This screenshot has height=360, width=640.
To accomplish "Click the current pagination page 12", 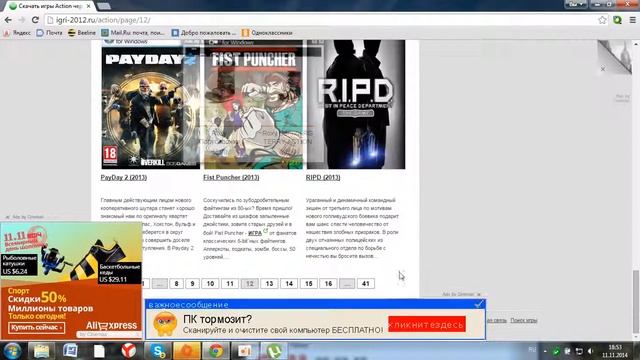I will pos(250,284).
